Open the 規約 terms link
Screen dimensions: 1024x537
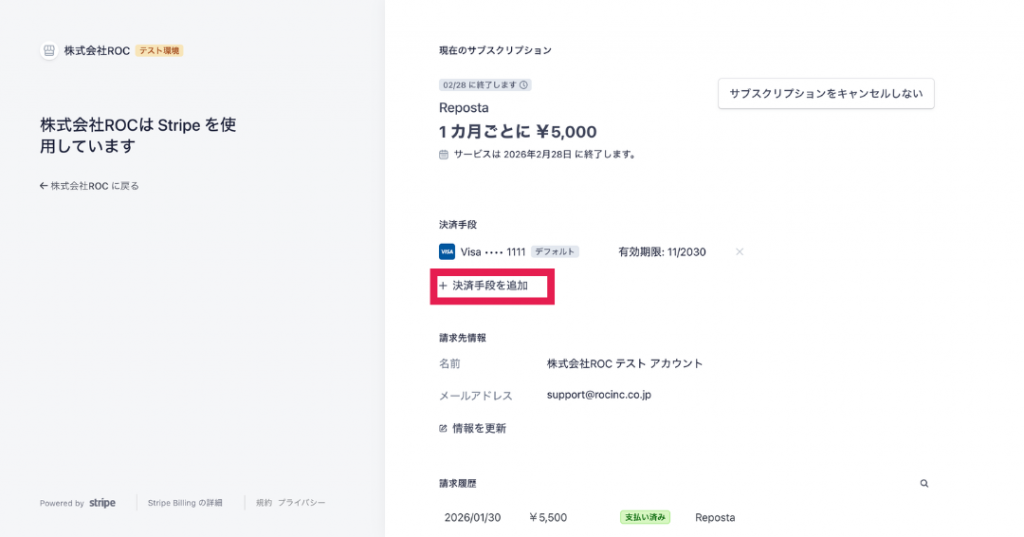point(263,503)
